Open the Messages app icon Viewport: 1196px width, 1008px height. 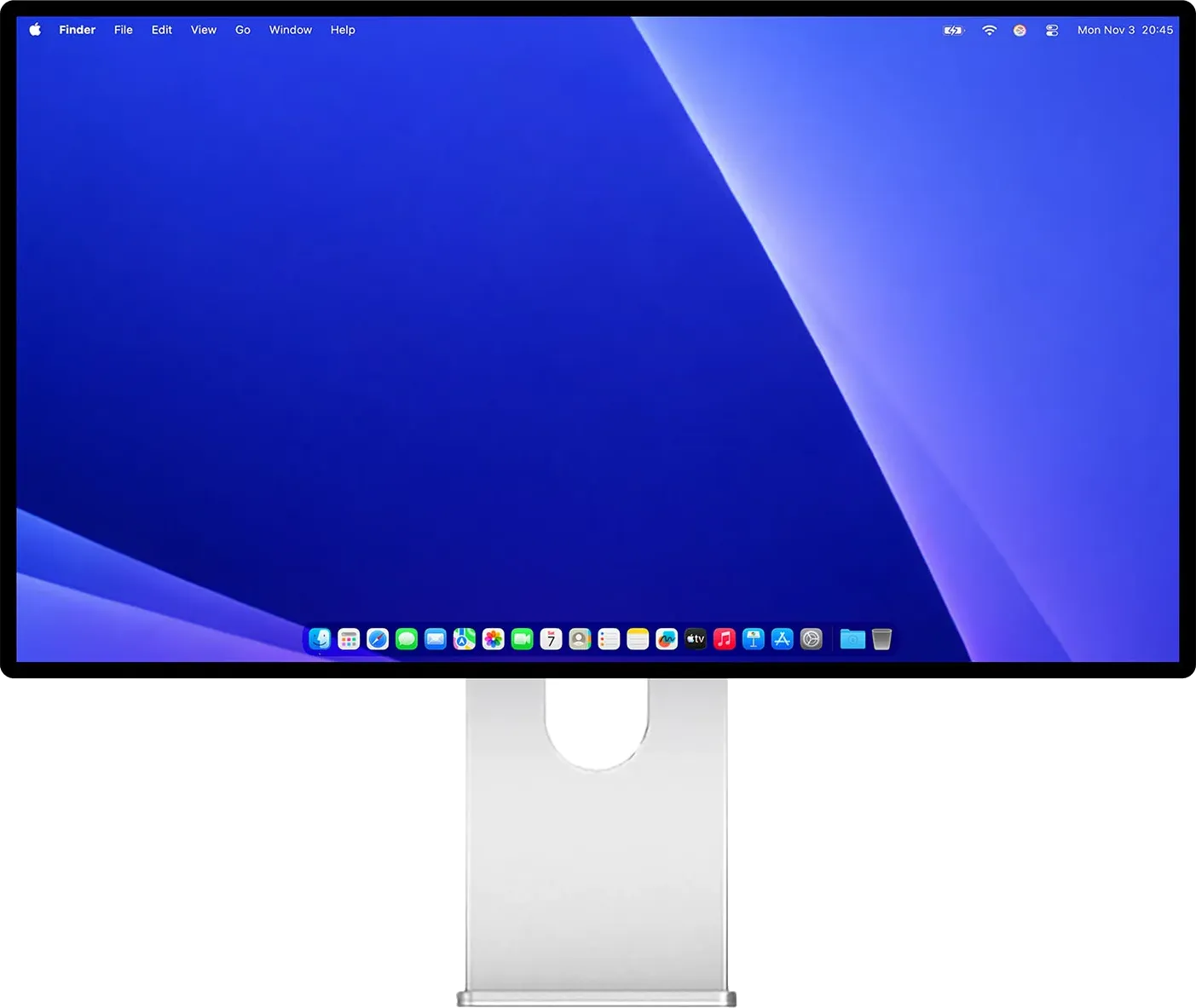(x=407, y=639)
